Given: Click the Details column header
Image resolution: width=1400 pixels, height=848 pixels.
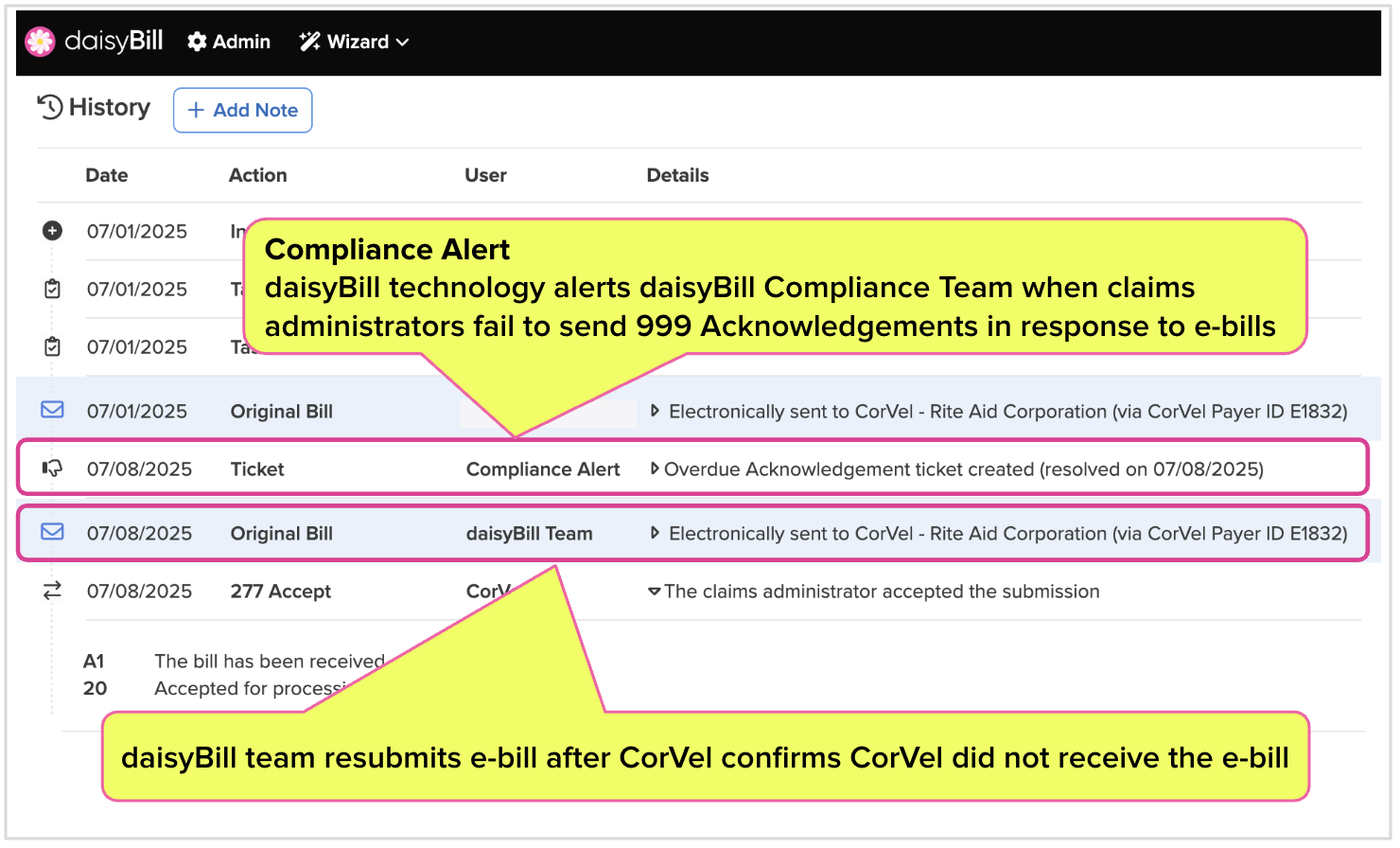Looking at the screenshot, I should point(677,175).
